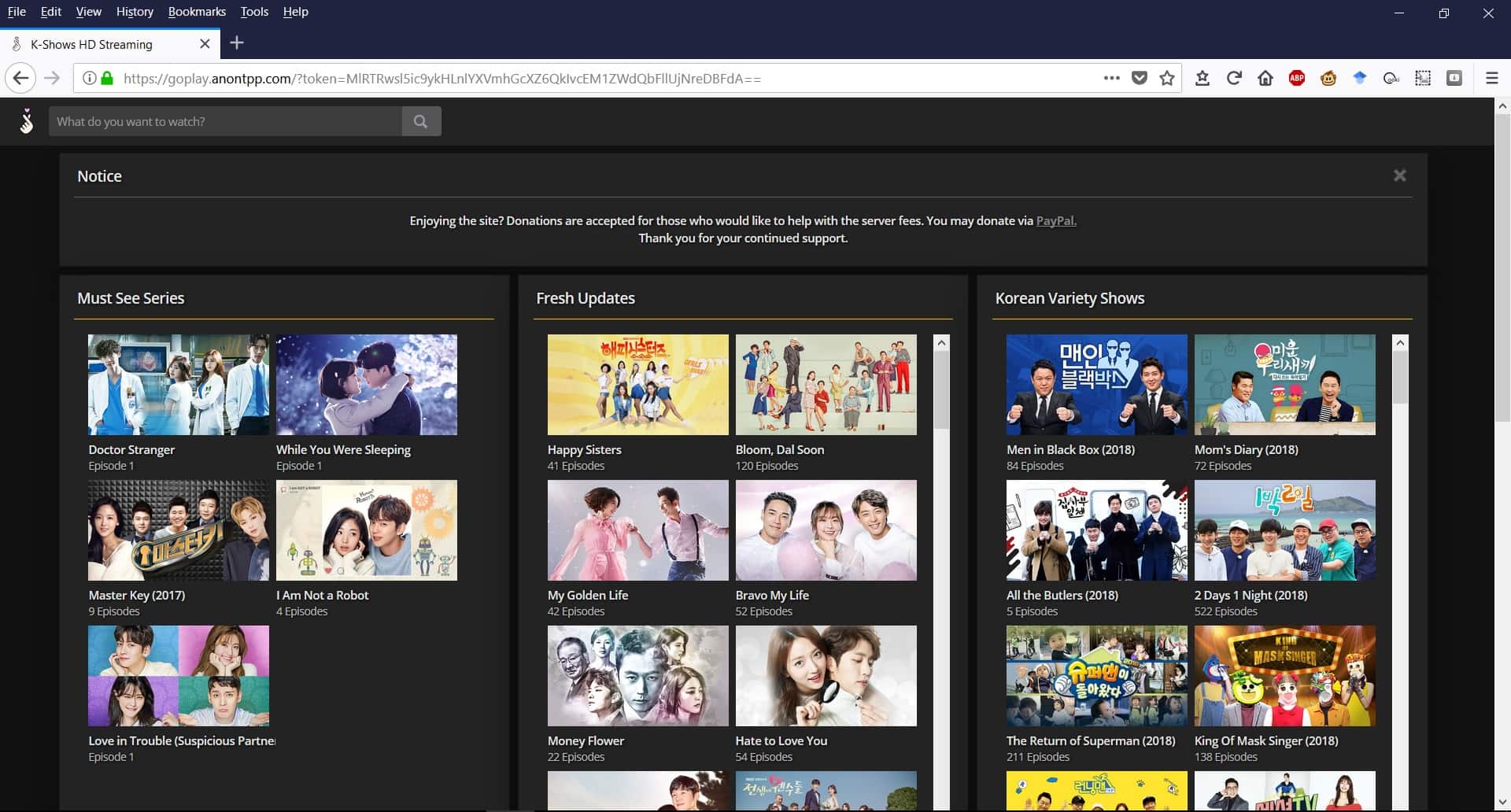Open the Bookmarks menu

click(197, 12)
